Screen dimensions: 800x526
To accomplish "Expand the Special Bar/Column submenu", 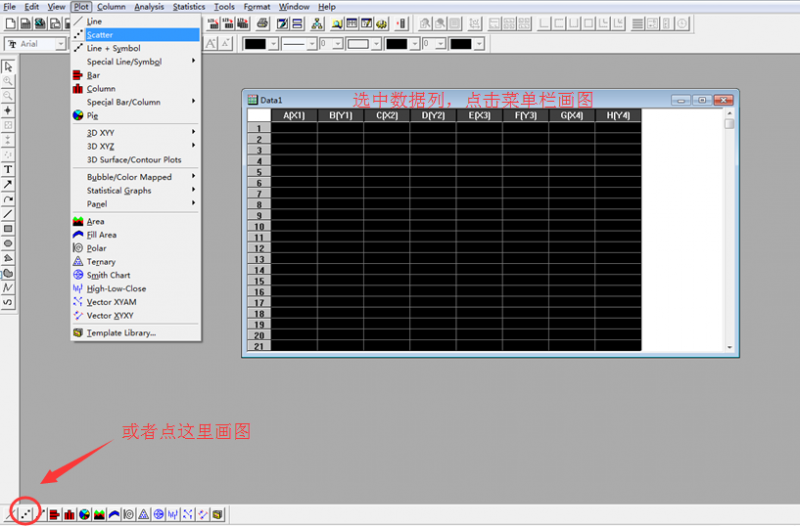I will 135,102.
